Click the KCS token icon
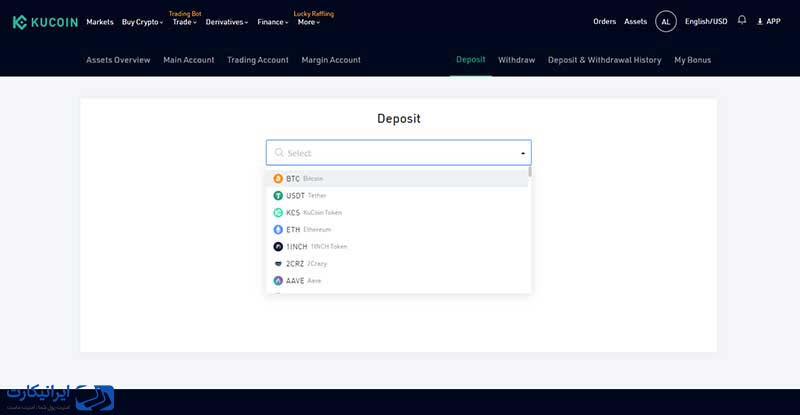 click(278, 212)
